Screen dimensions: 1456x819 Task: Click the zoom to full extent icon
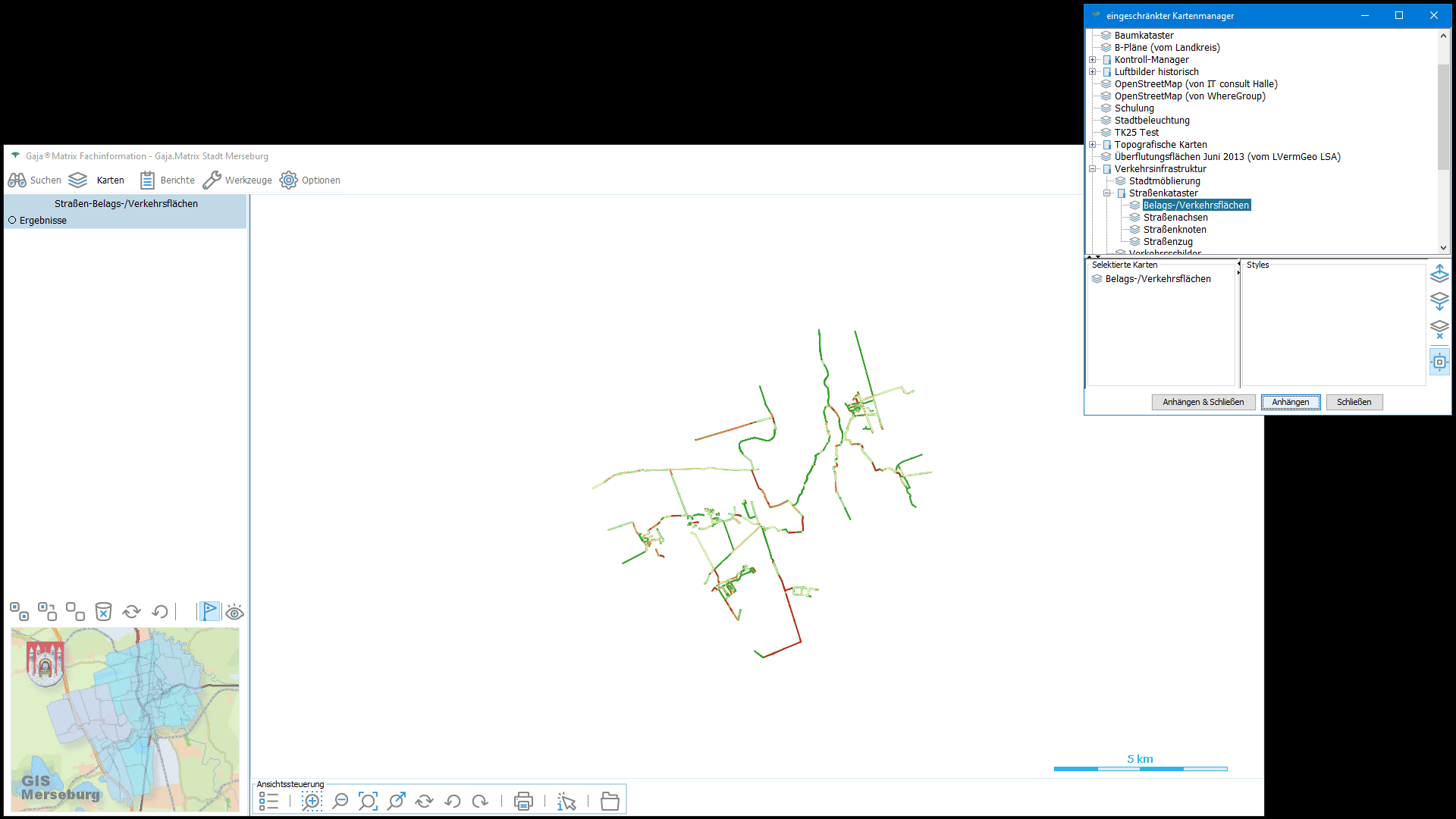tap(368, 801)
